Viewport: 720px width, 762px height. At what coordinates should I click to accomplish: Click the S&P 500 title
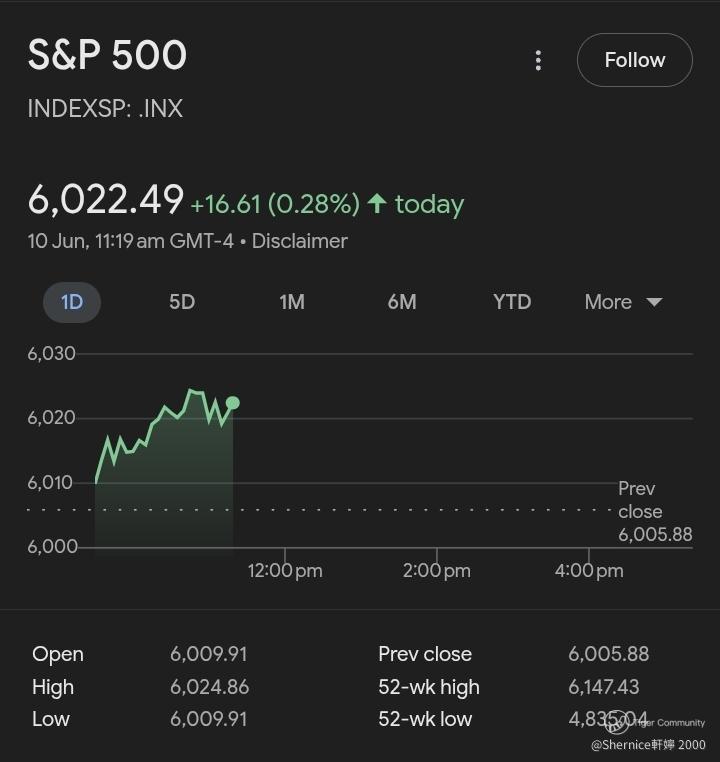[107, 55]
